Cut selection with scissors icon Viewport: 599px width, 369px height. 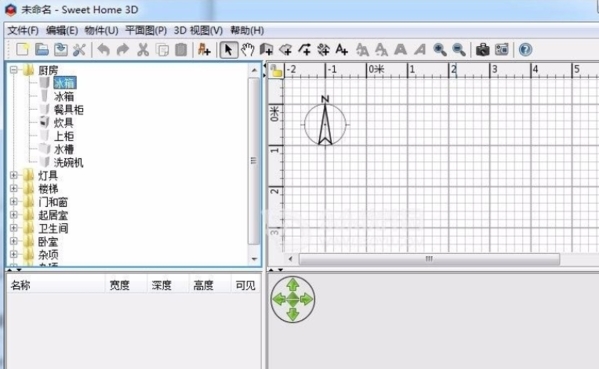[143, 50]
